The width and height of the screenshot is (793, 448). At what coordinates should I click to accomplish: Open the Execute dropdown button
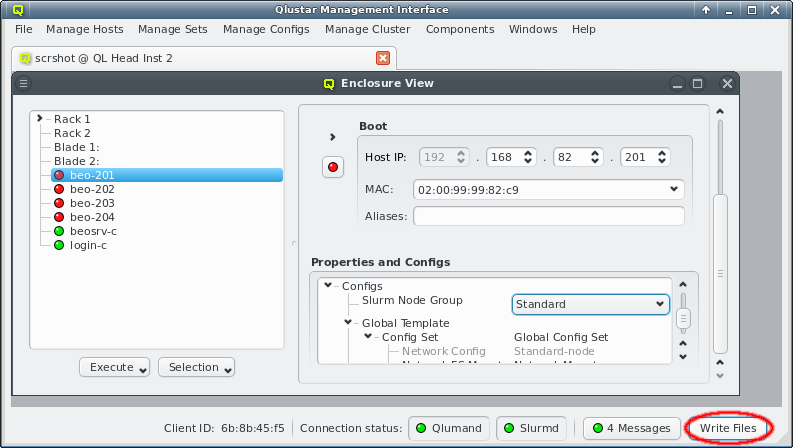[x=114, y=367]
